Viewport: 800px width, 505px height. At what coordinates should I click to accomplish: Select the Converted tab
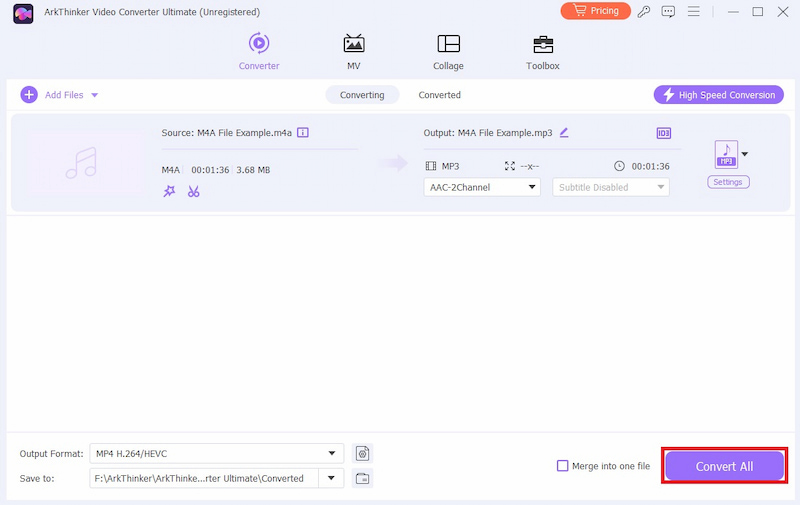tap(439, 95)
